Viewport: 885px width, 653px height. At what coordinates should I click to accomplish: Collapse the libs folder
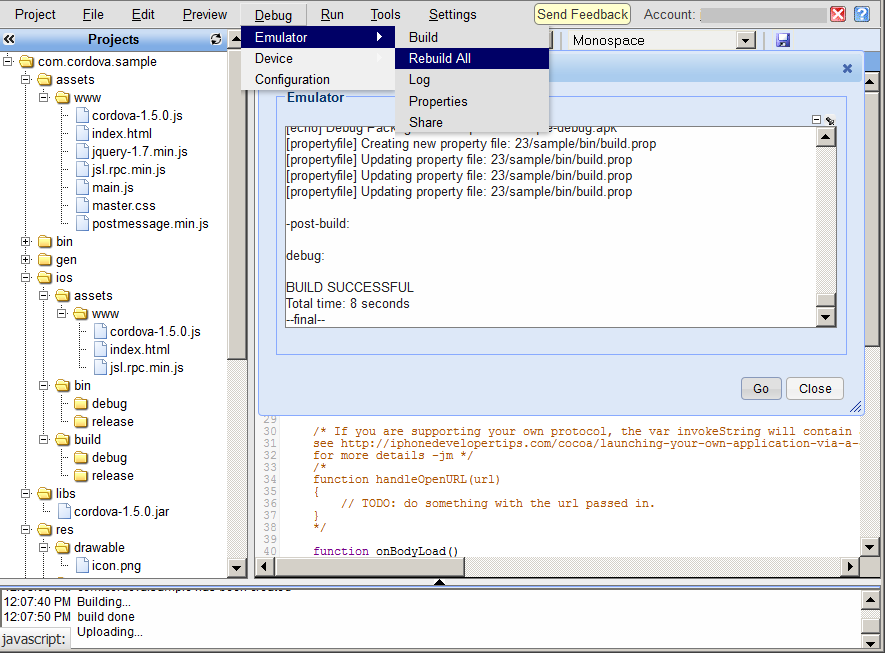point(26,494)
